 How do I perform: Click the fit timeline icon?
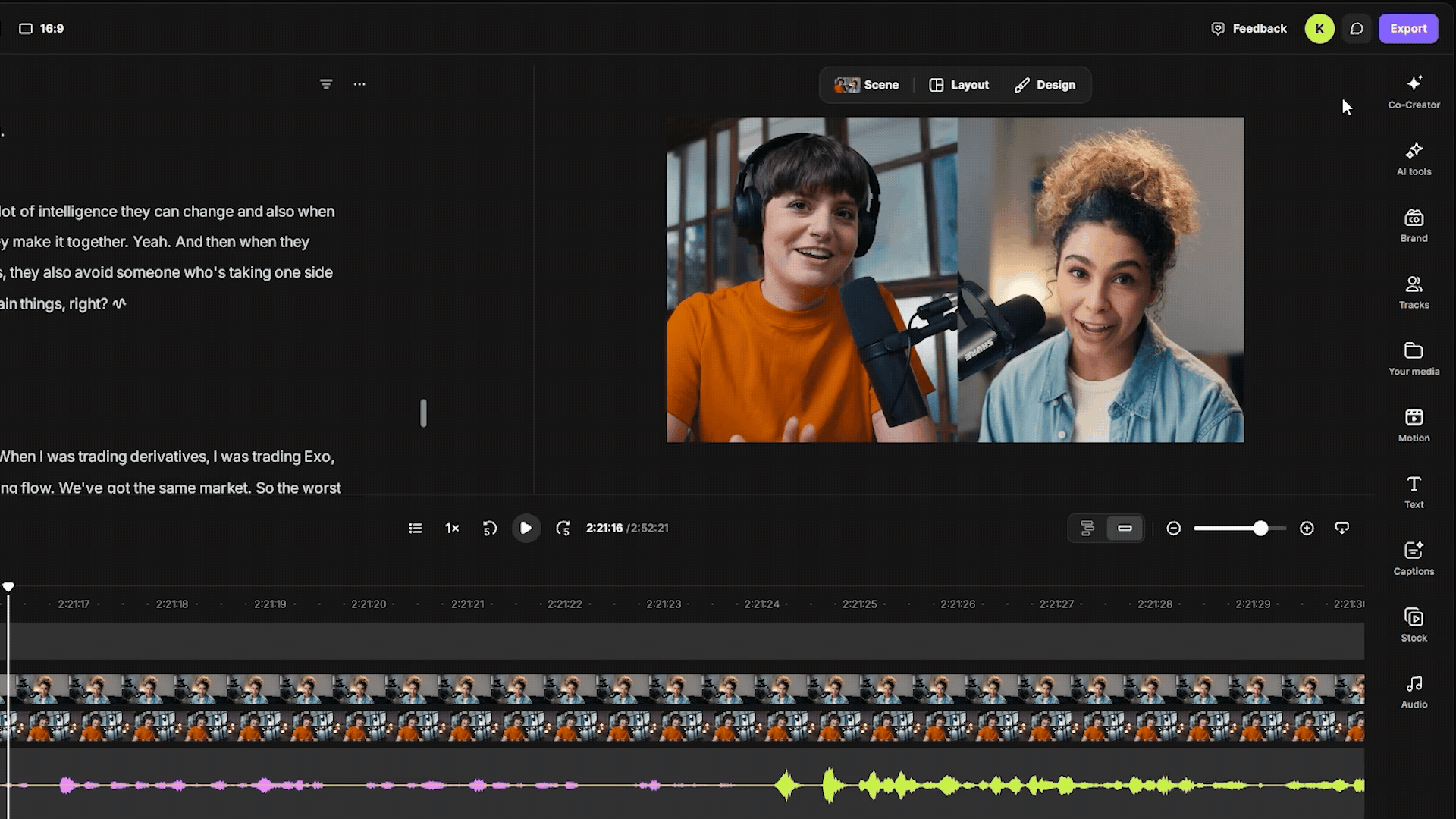tap(1341, 529)
